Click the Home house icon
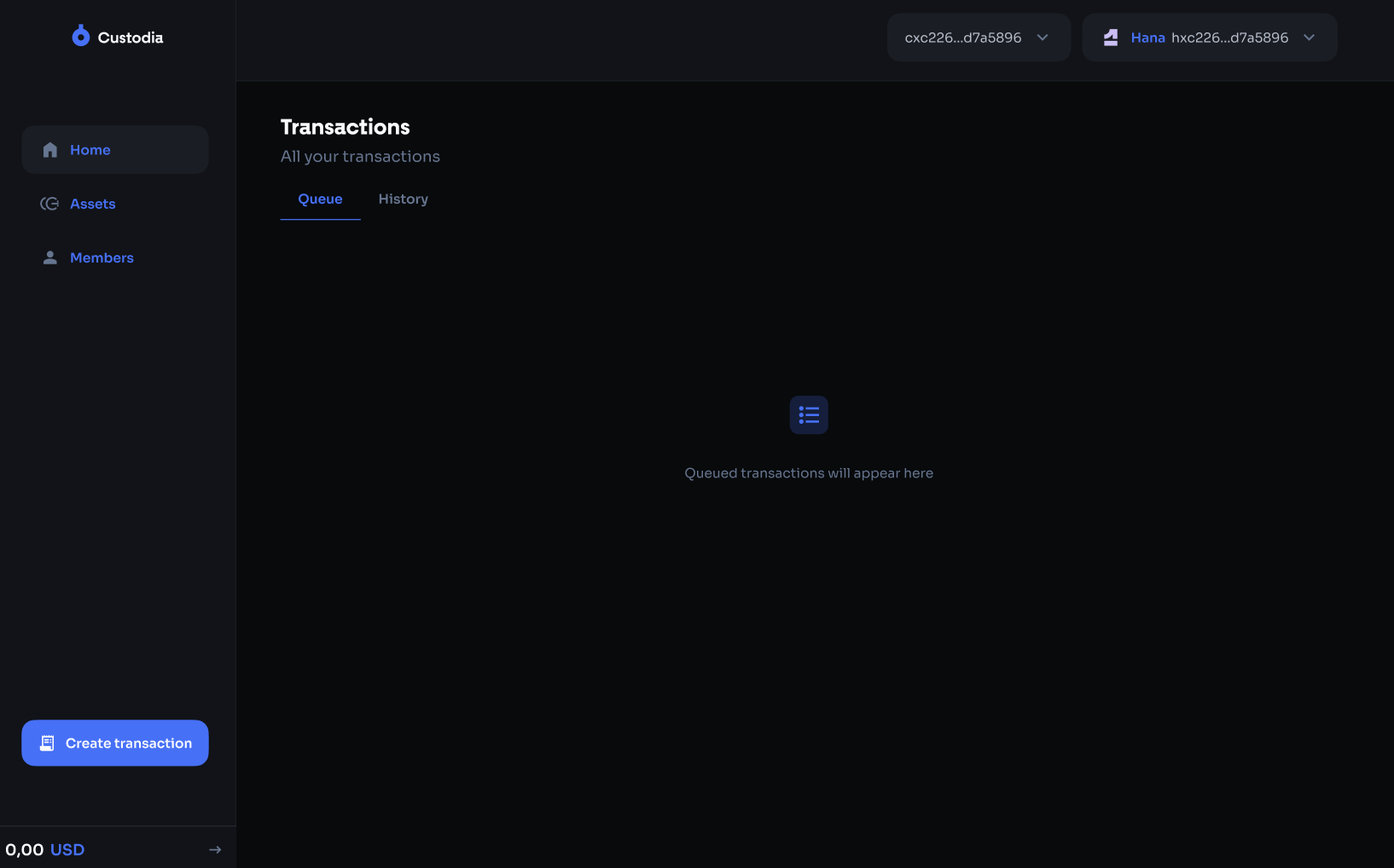This screenshot has height=868, width=1394. [50, 150]
